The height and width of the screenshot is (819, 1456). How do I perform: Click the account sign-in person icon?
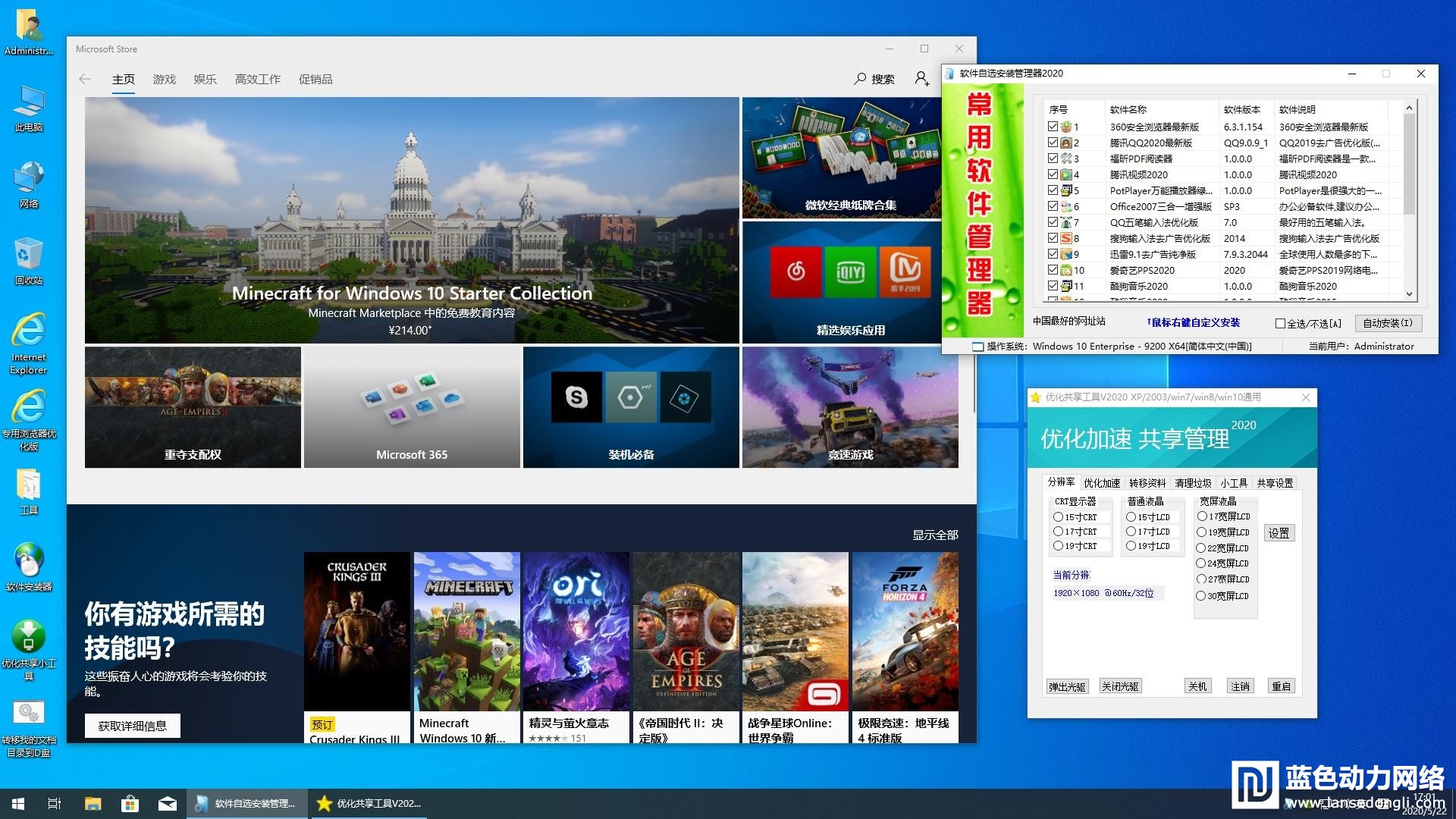pyautogui.click(x=921, y=79)
